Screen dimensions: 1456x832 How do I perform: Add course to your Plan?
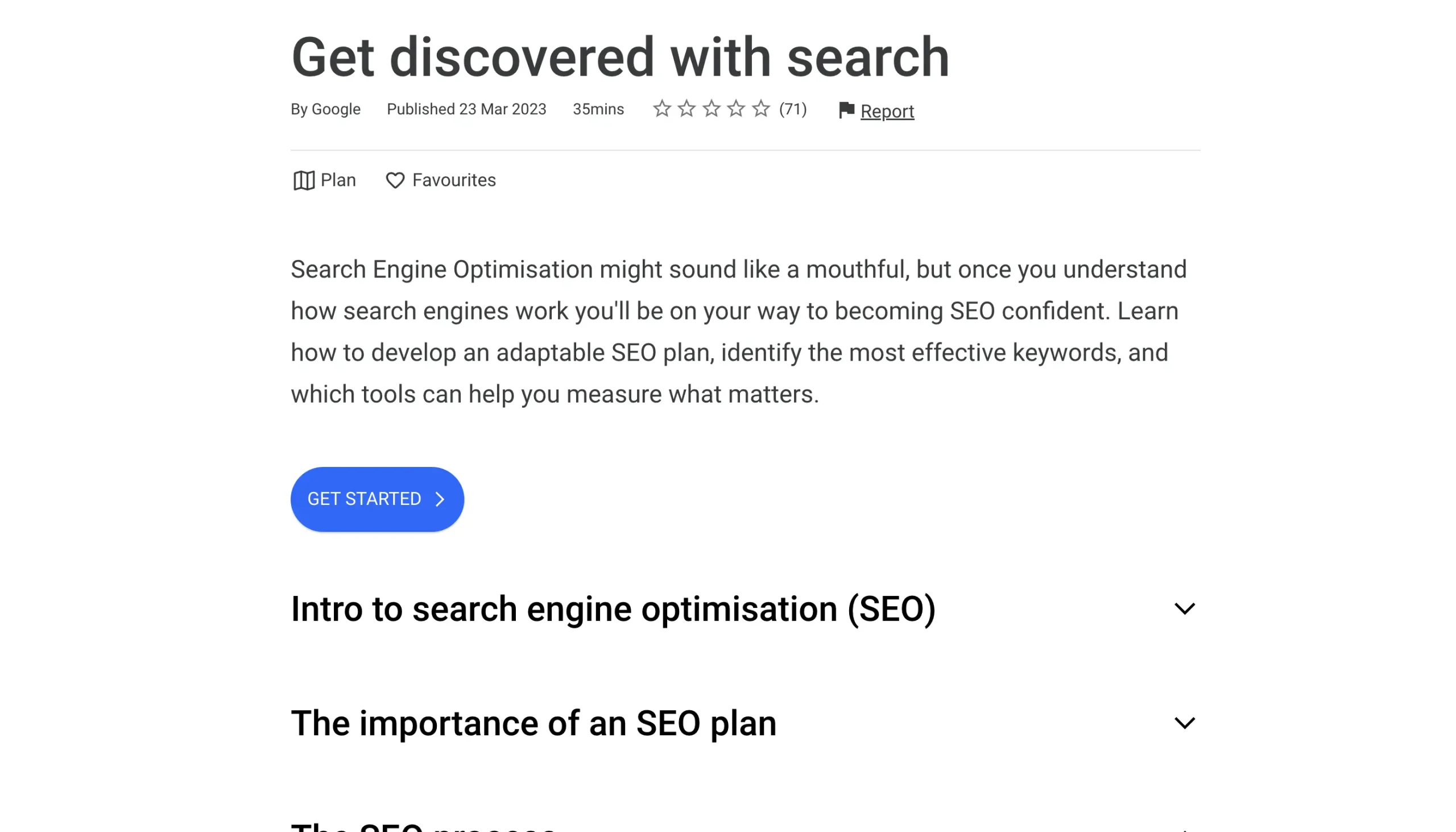(x=324, y=180)
